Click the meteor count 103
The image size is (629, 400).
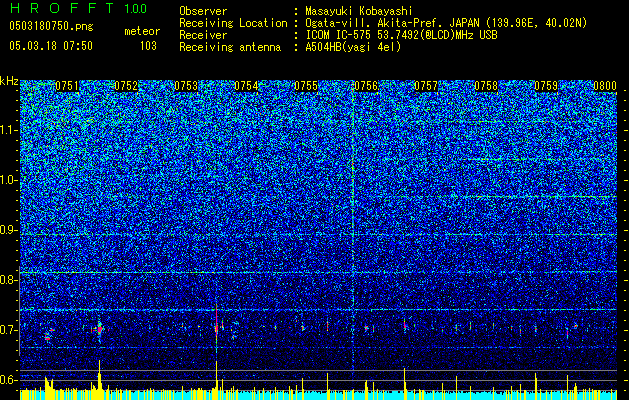148,46
